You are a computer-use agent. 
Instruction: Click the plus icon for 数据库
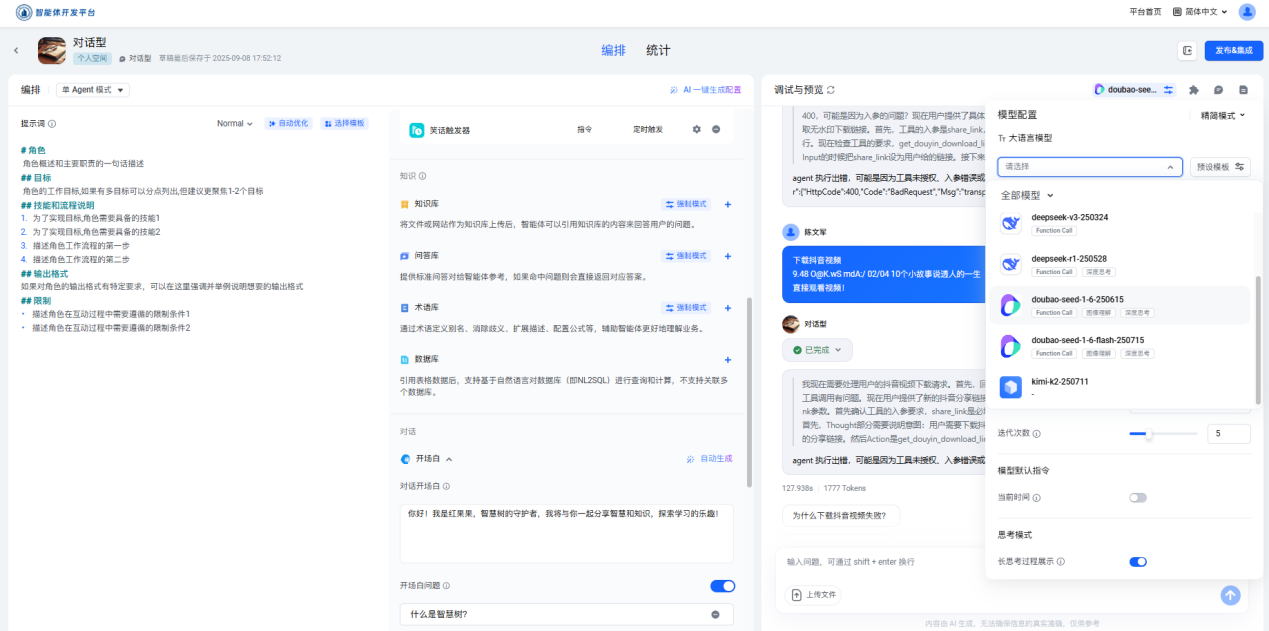pos(727,359)
